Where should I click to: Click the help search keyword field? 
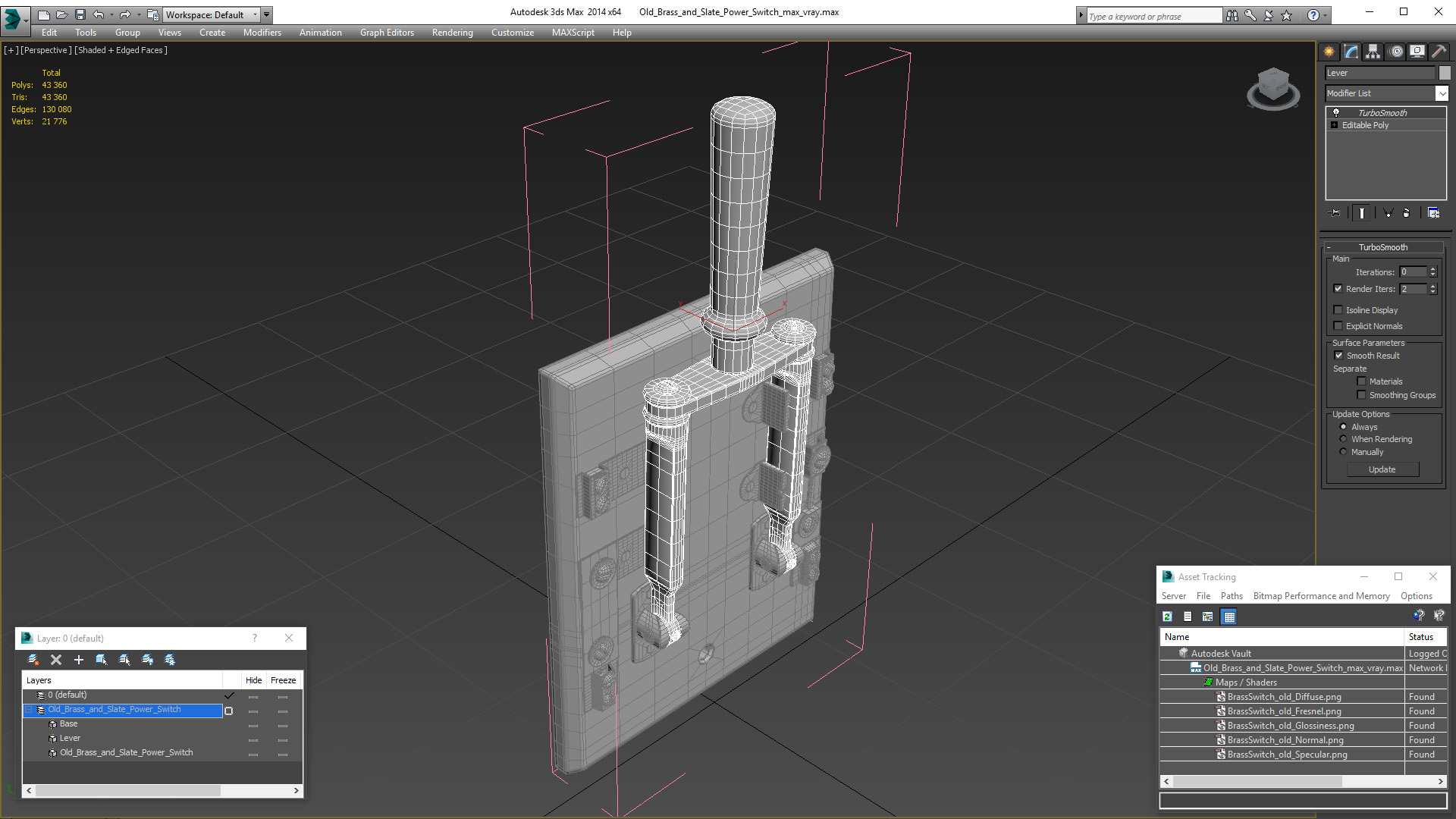1154,16
